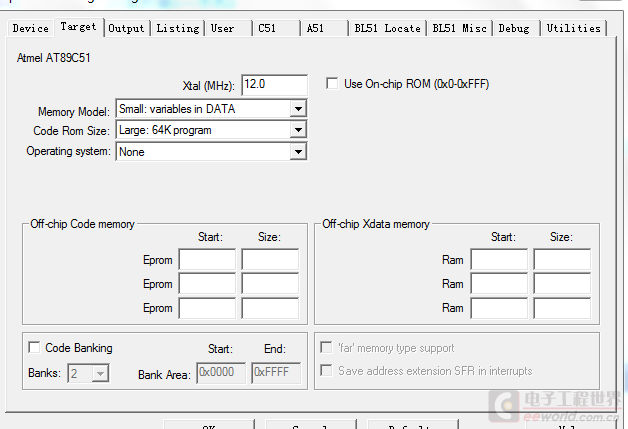Click the Atmel AT89C51 device label
The width and height of the screenshot is (628, 429).
53,58
